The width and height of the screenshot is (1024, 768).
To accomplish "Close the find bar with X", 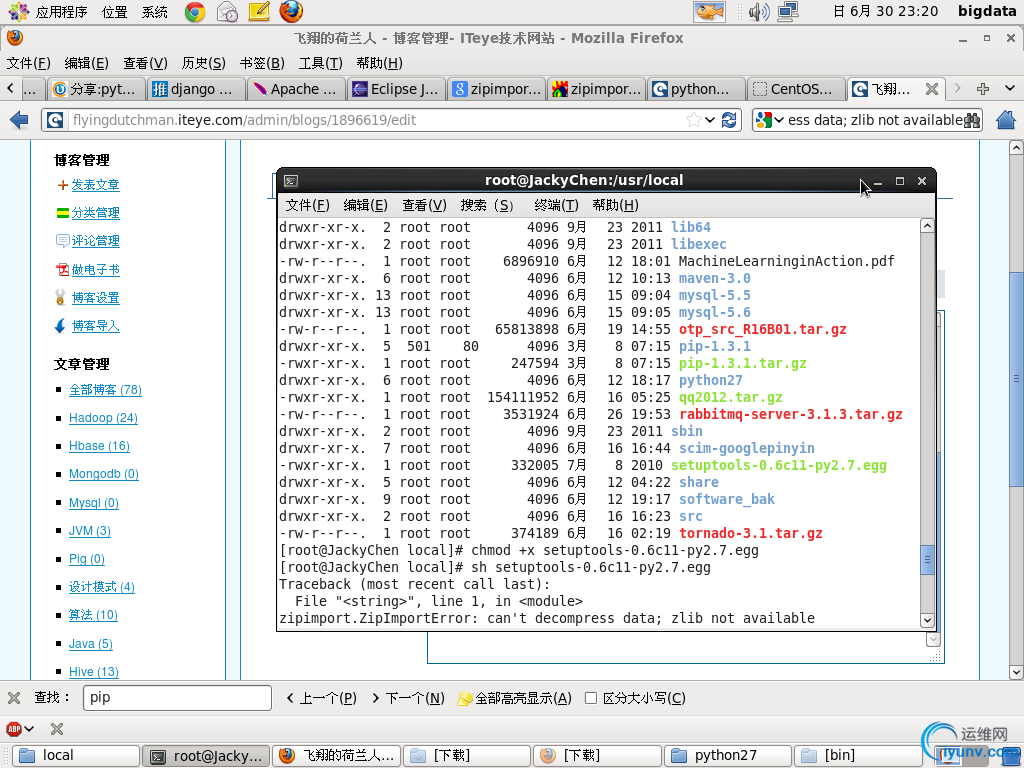I will click(14, 698).
